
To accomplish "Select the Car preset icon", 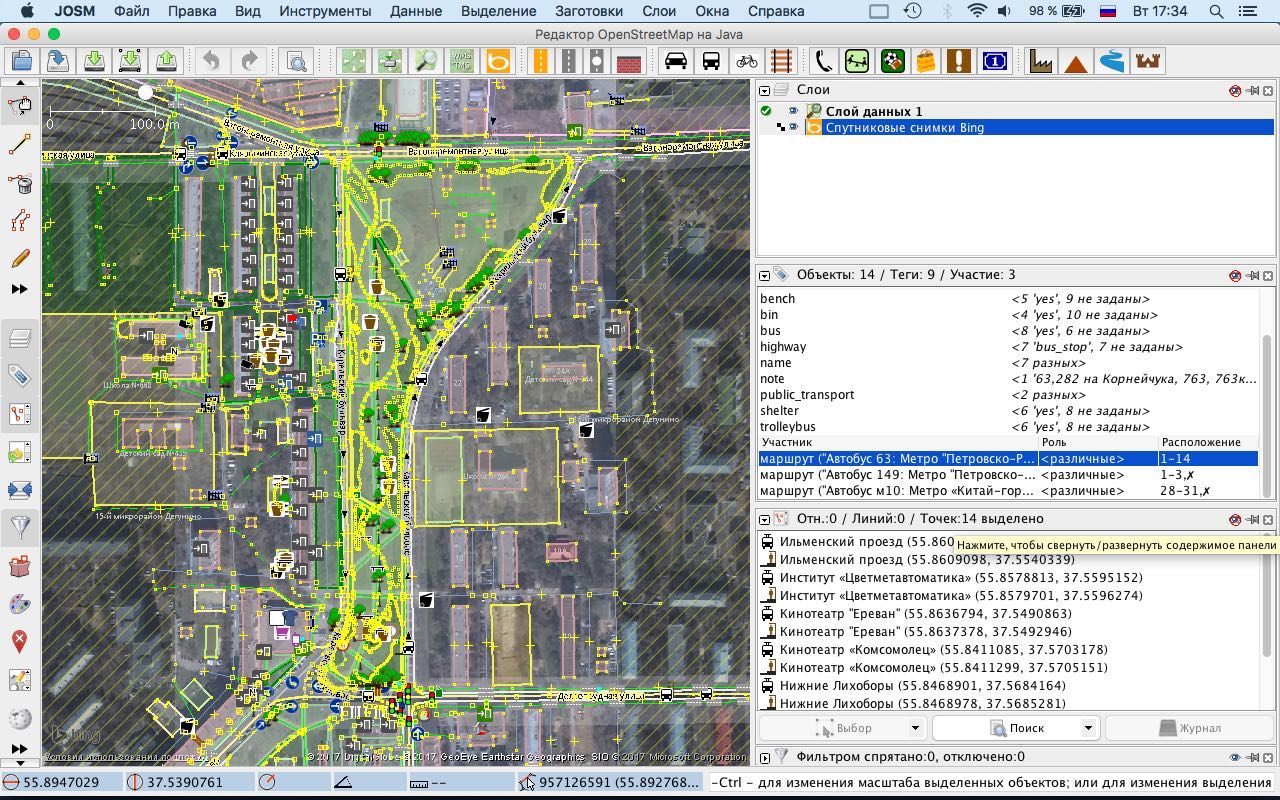I will [676, 61].
